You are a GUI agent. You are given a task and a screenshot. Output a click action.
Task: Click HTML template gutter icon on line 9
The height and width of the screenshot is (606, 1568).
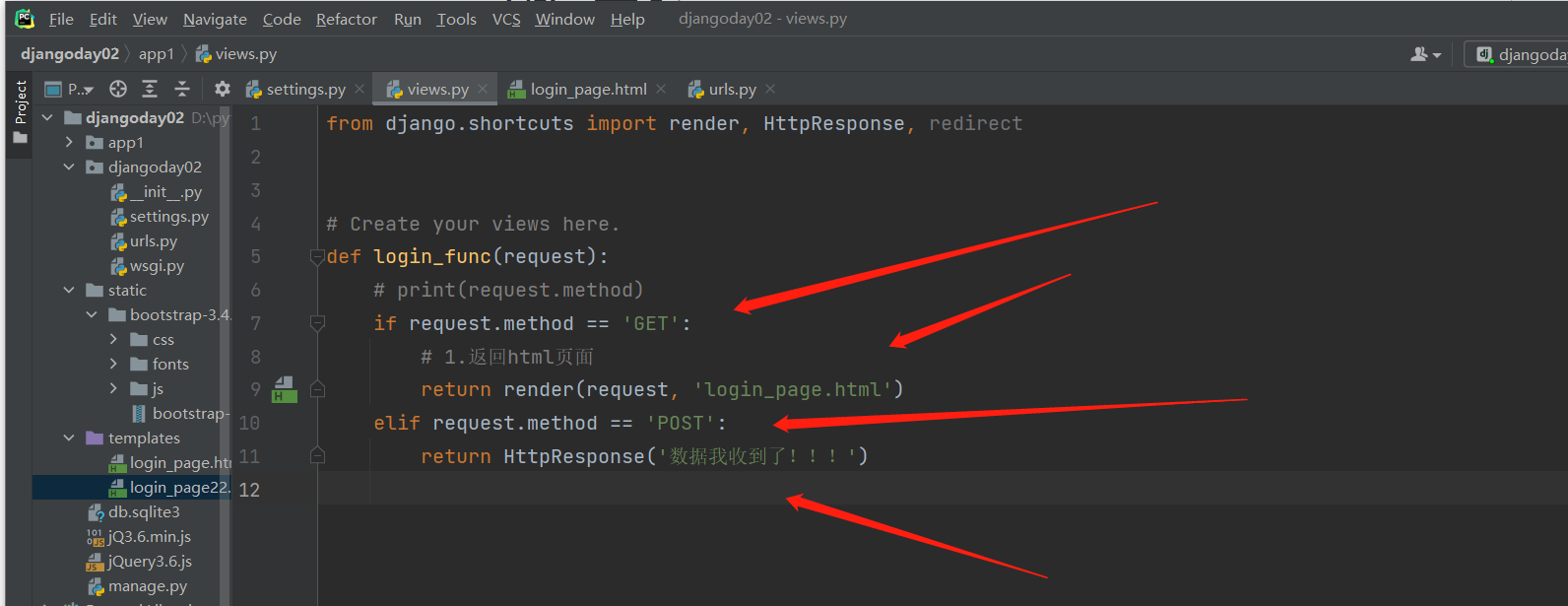click(285, 389)
